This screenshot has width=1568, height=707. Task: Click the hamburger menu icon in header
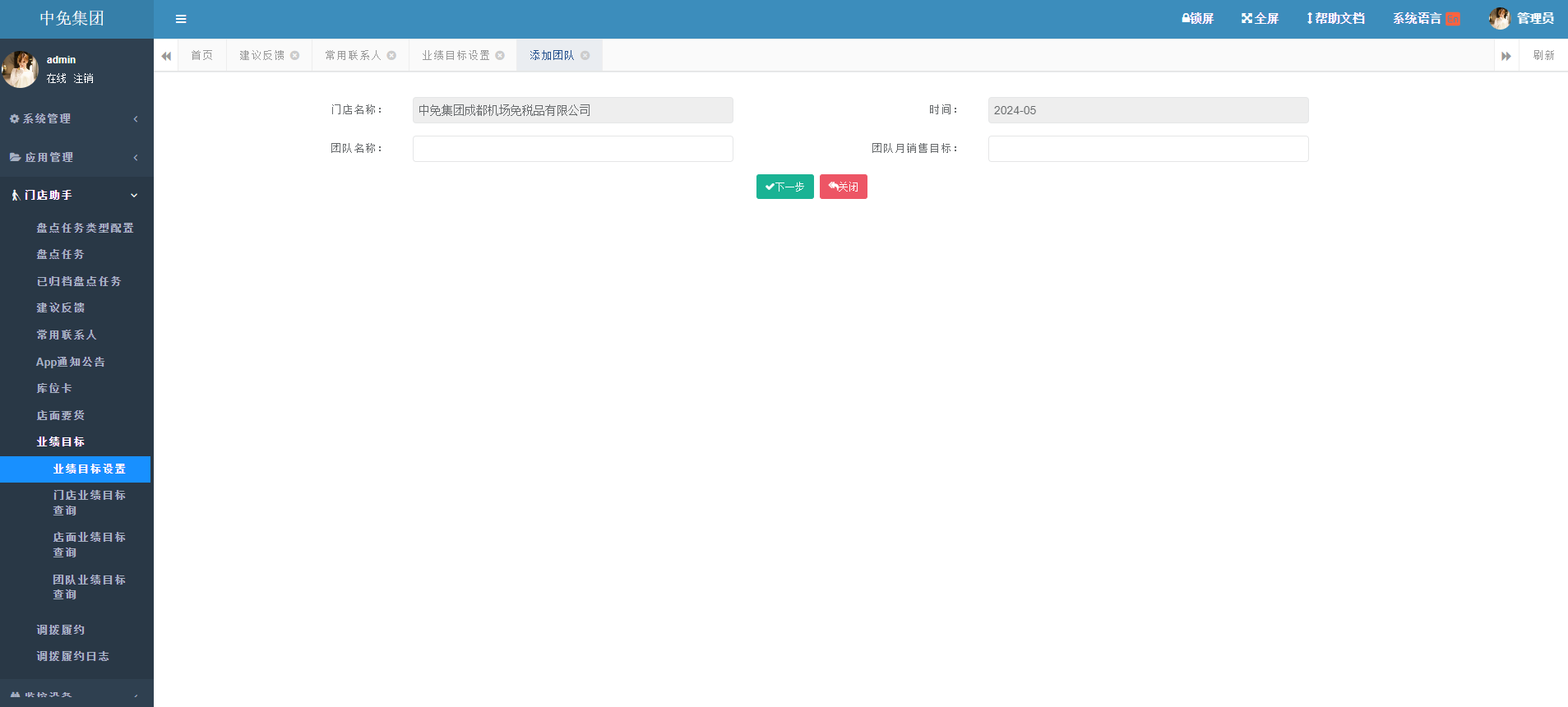tap(181, 19)
